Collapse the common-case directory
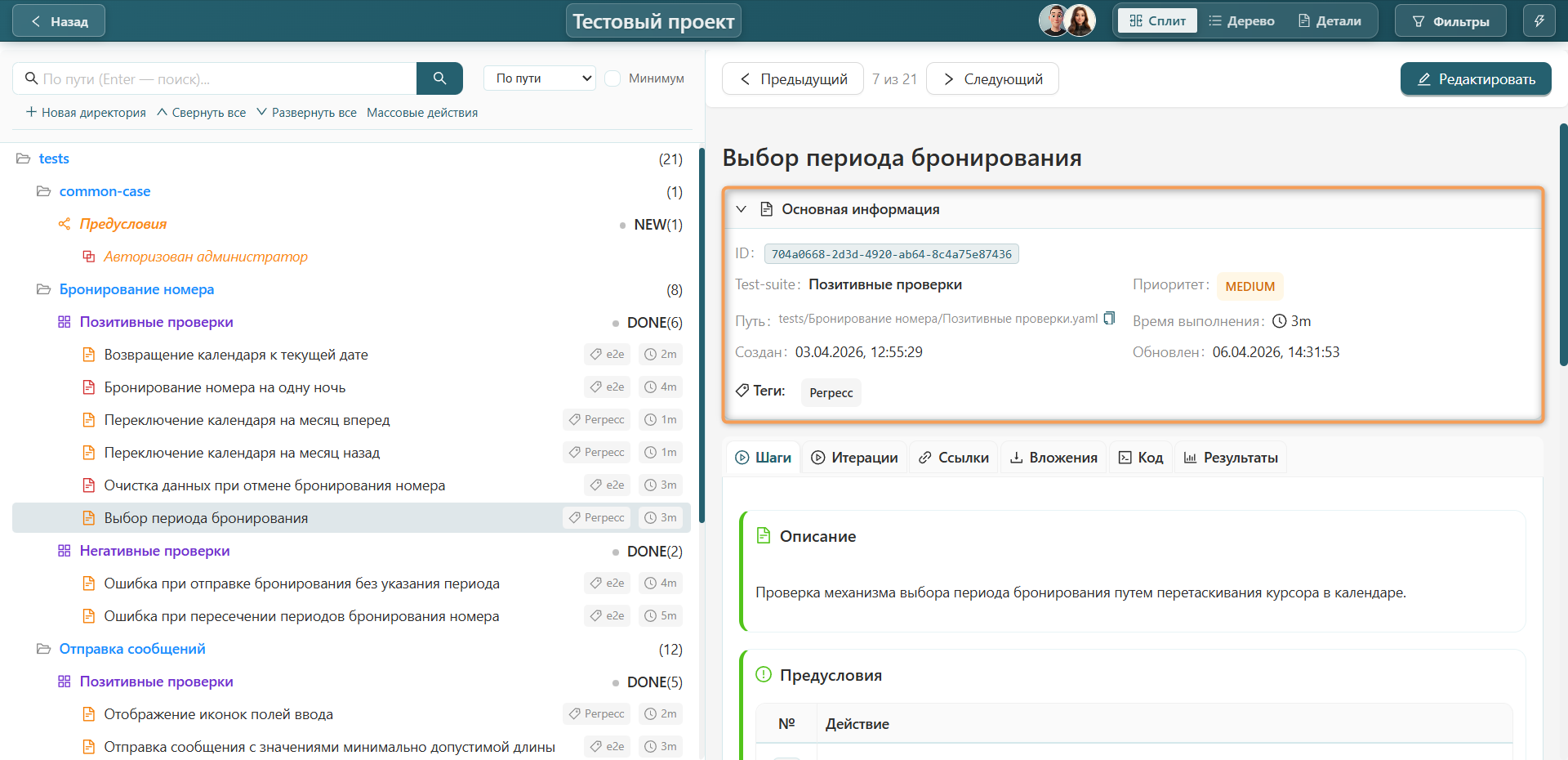 click(105, 191)
